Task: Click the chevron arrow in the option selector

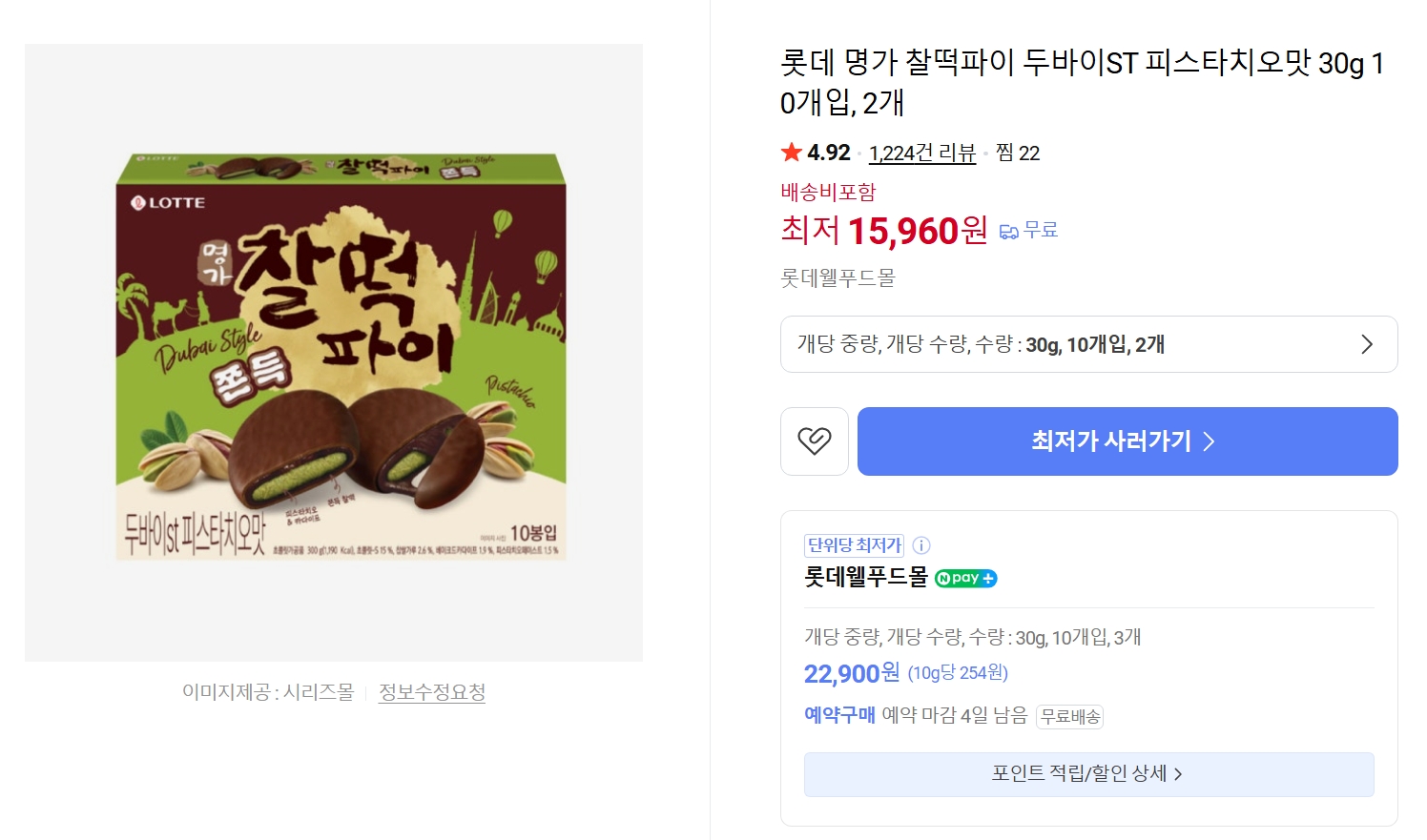Action: [1366, 344]
